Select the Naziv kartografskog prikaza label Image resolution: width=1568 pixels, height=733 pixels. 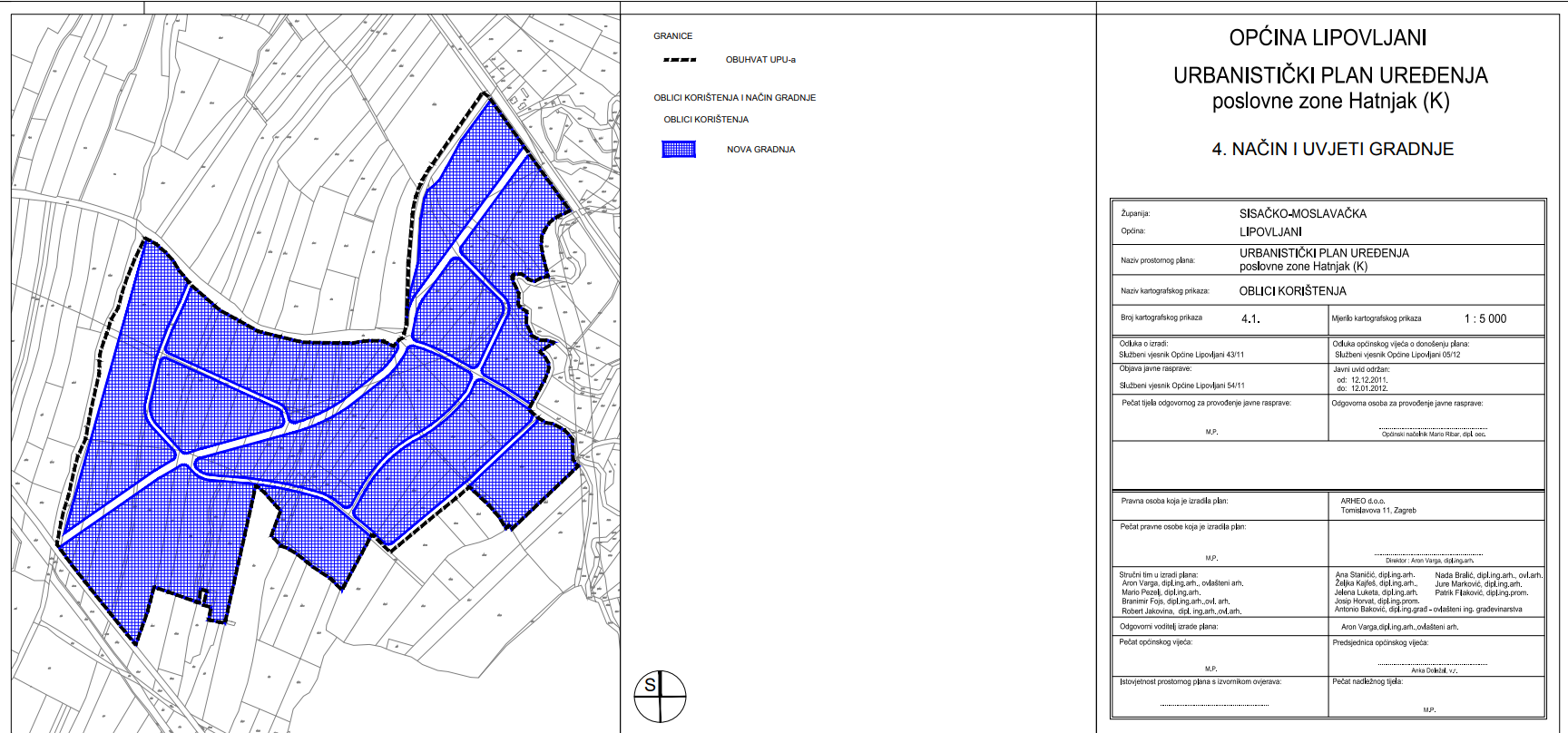1164,291
